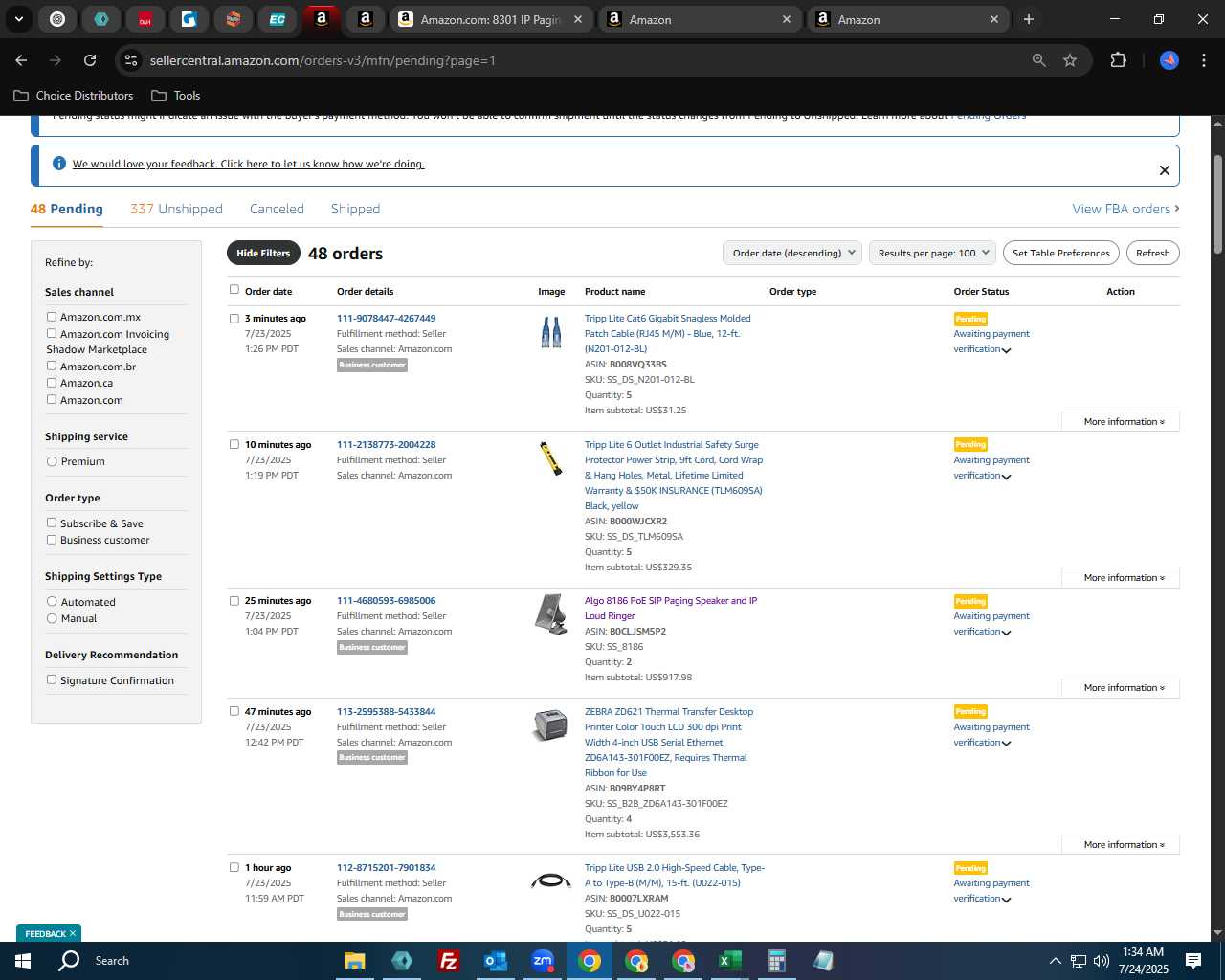Expand More information for order 113-2595388-5433844
The height and width of the screenshot is (980, 1225).
click(1120, 844)
